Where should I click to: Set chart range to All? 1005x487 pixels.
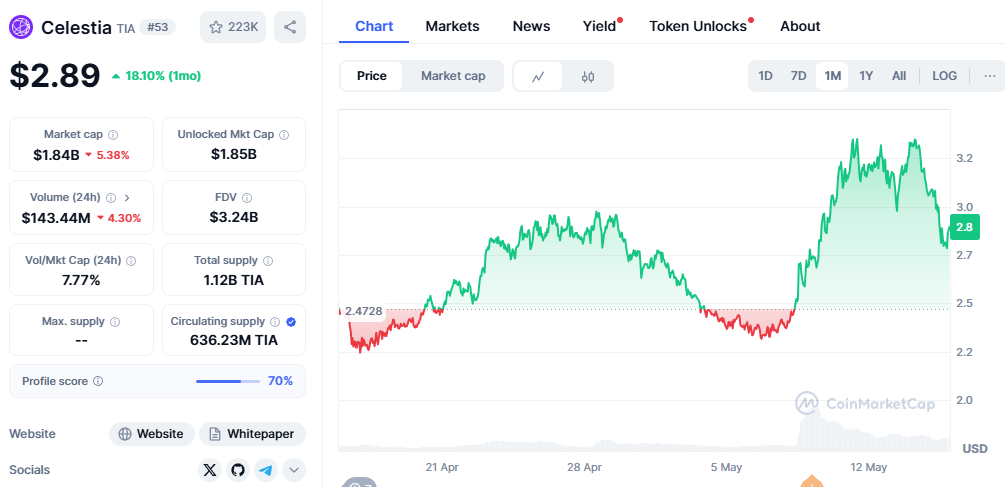(x=899, y=76)
